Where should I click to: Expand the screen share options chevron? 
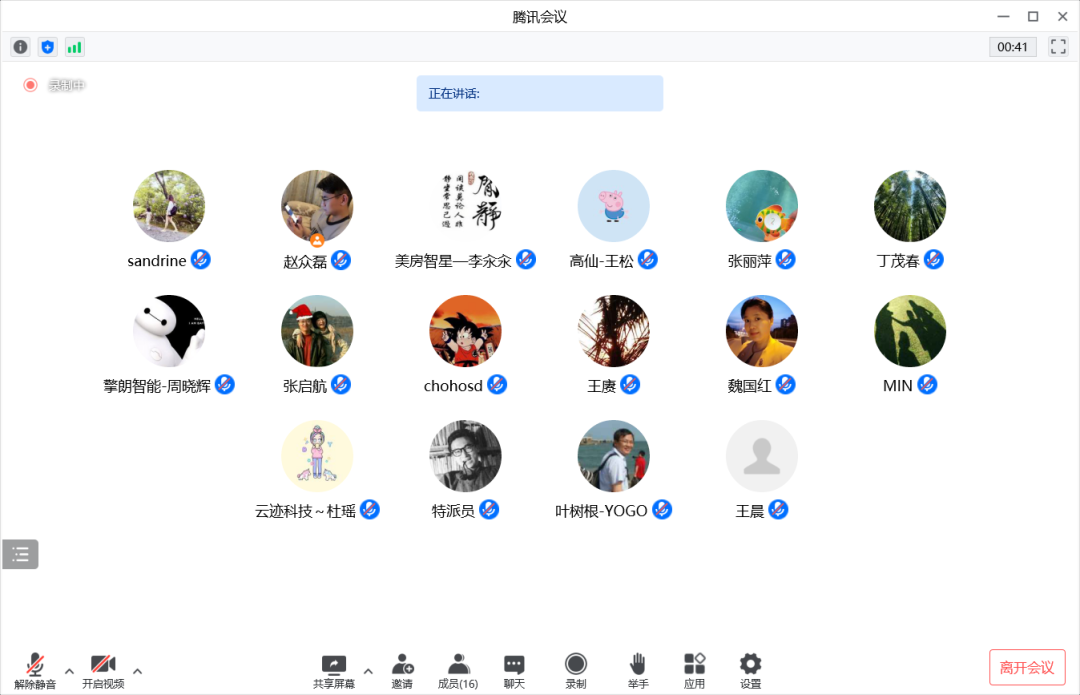click(368, 671)
